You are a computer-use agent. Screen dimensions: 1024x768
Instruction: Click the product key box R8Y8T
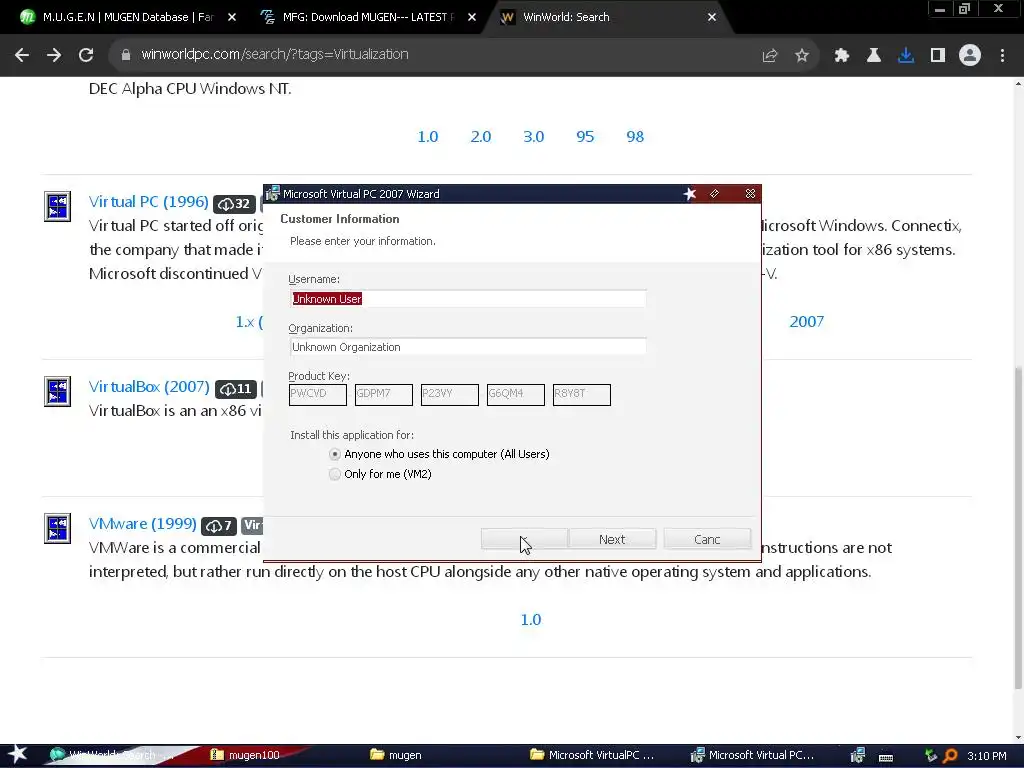pos(582,394)
